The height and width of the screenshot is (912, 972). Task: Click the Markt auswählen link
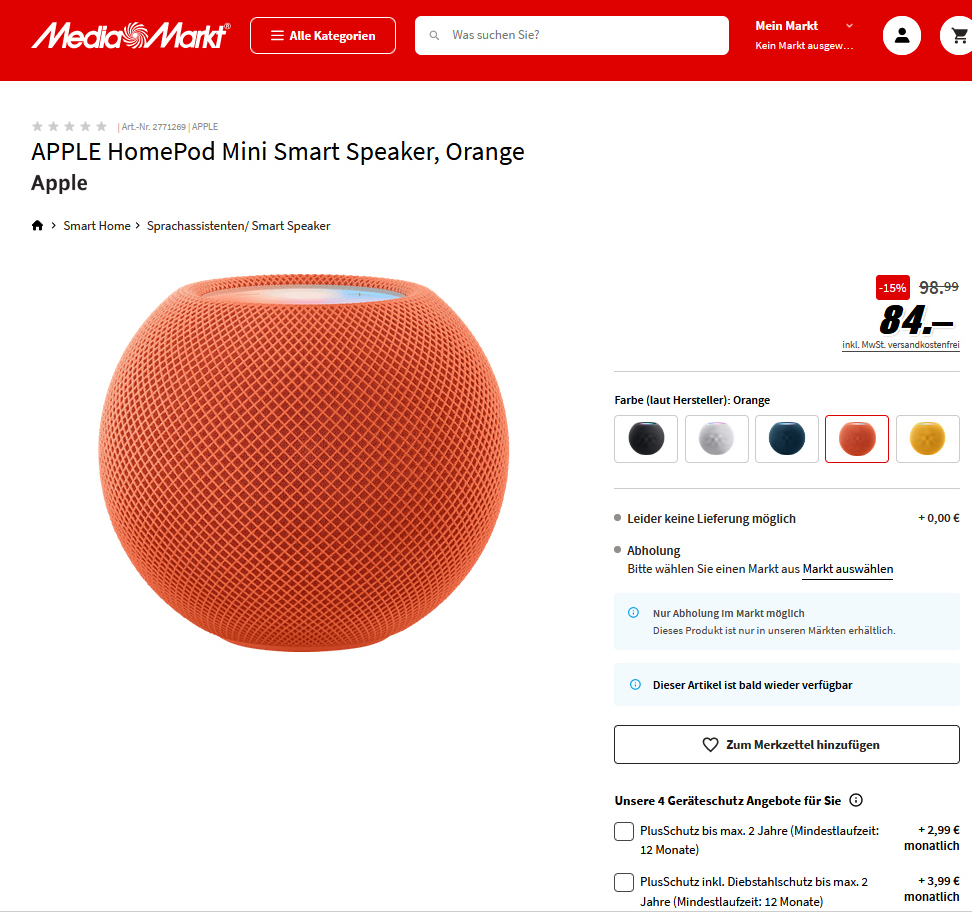pos(847,569)
